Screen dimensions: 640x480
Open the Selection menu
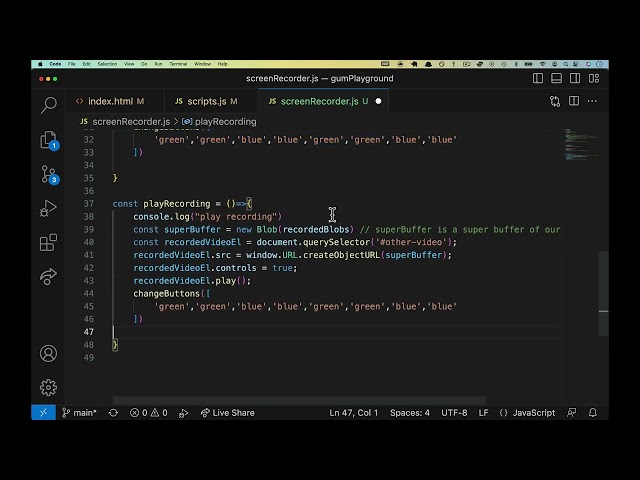[107, 64]
